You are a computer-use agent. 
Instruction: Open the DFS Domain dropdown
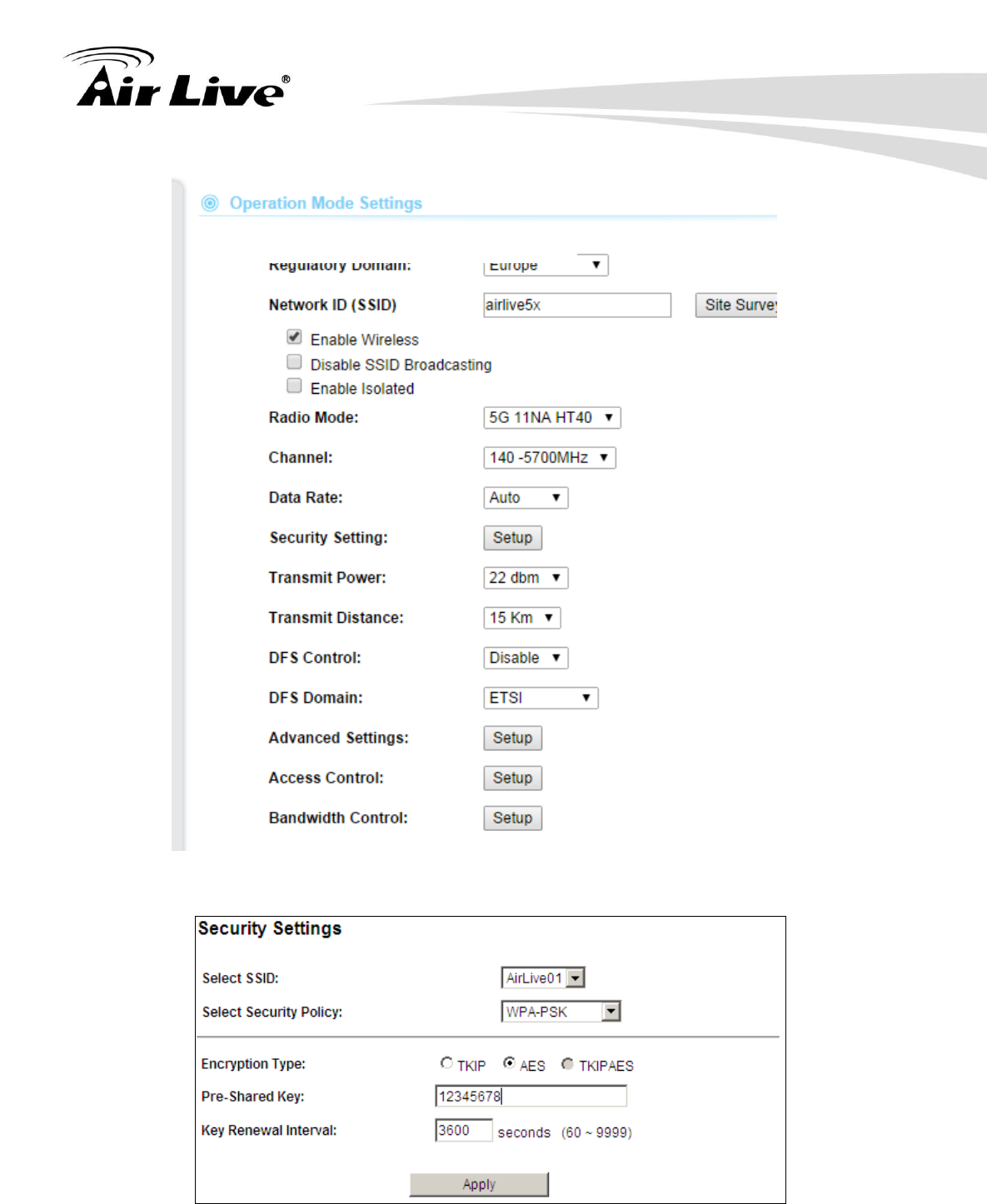coord(541,698)
